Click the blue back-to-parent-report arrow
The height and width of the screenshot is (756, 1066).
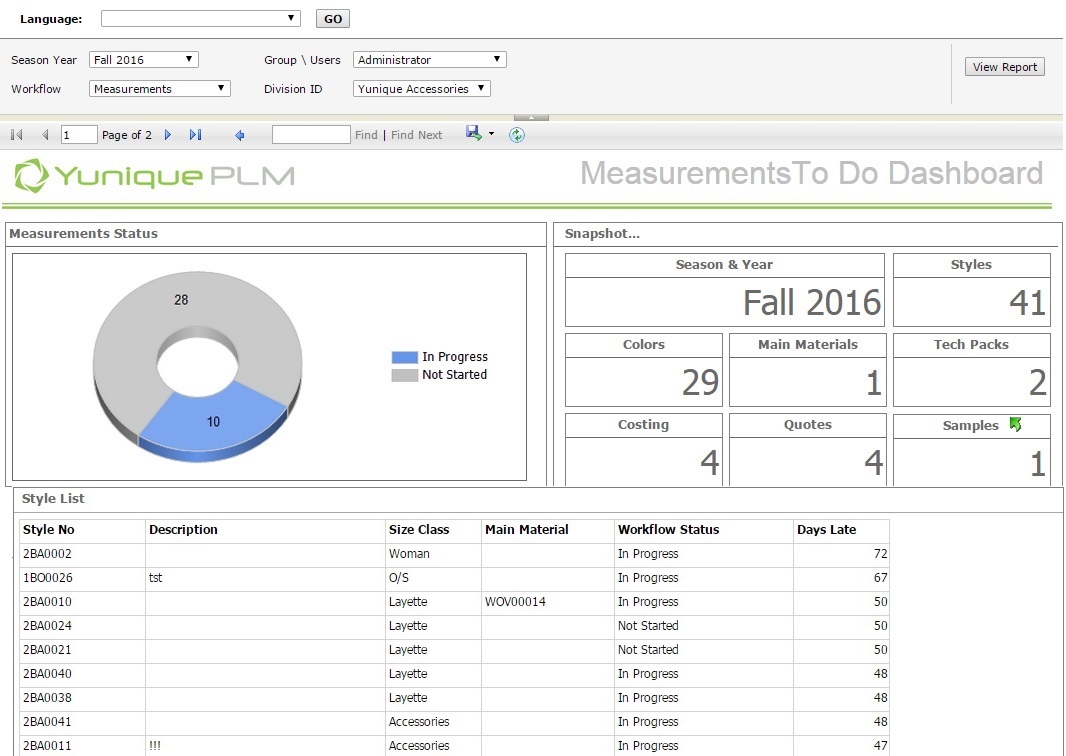(239, 135)
